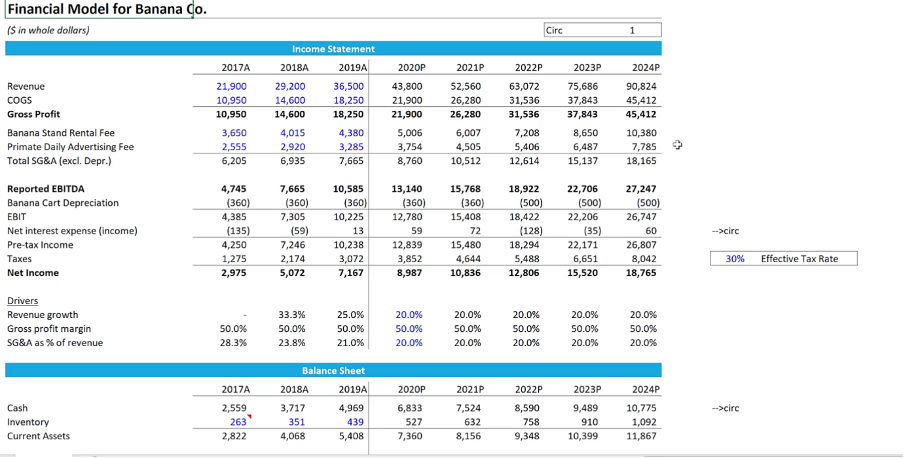The width and height of the screenshot is (904, 458).
Task: Select 2019A Revenue value 36,500
Action: click(x=349, y=87)
